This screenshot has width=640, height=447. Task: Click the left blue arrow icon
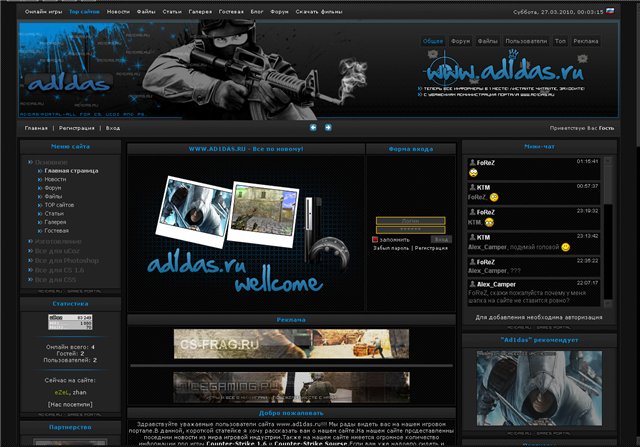pos(313,128)
